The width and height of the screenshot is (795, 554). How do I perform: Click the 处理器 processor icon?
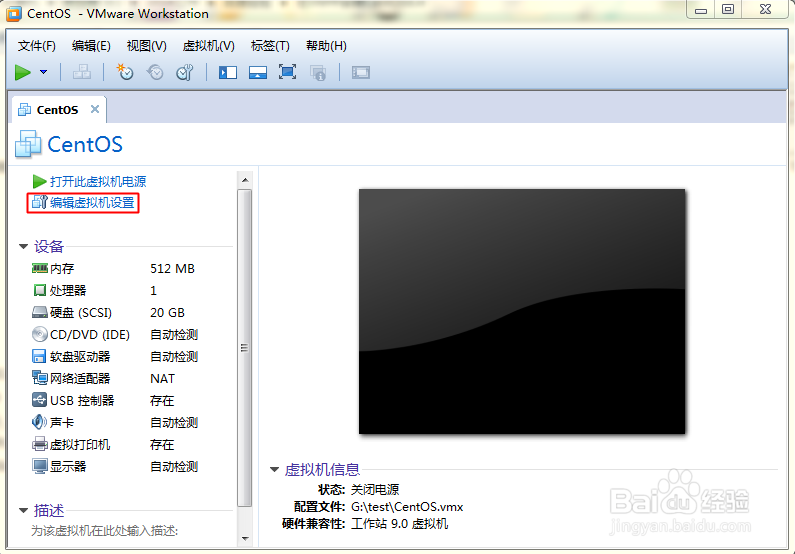(40, 290)
